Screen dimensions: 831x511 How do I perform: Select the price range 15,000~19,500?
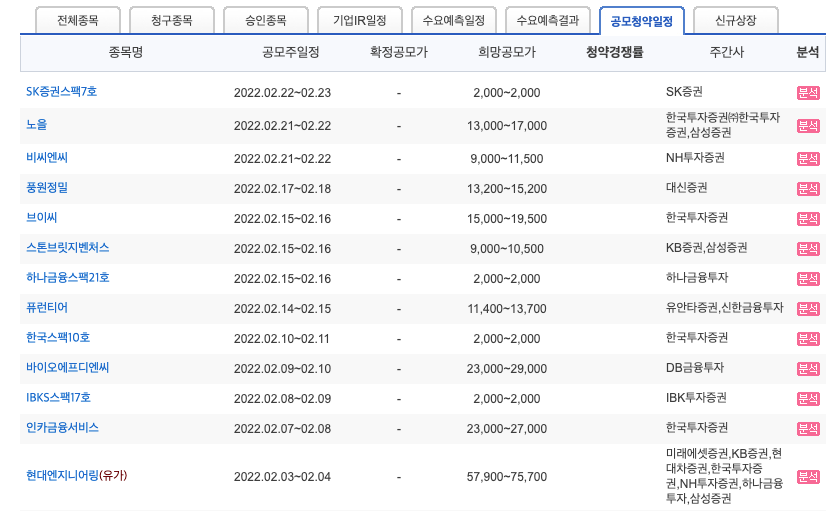[x=507, y=218]
